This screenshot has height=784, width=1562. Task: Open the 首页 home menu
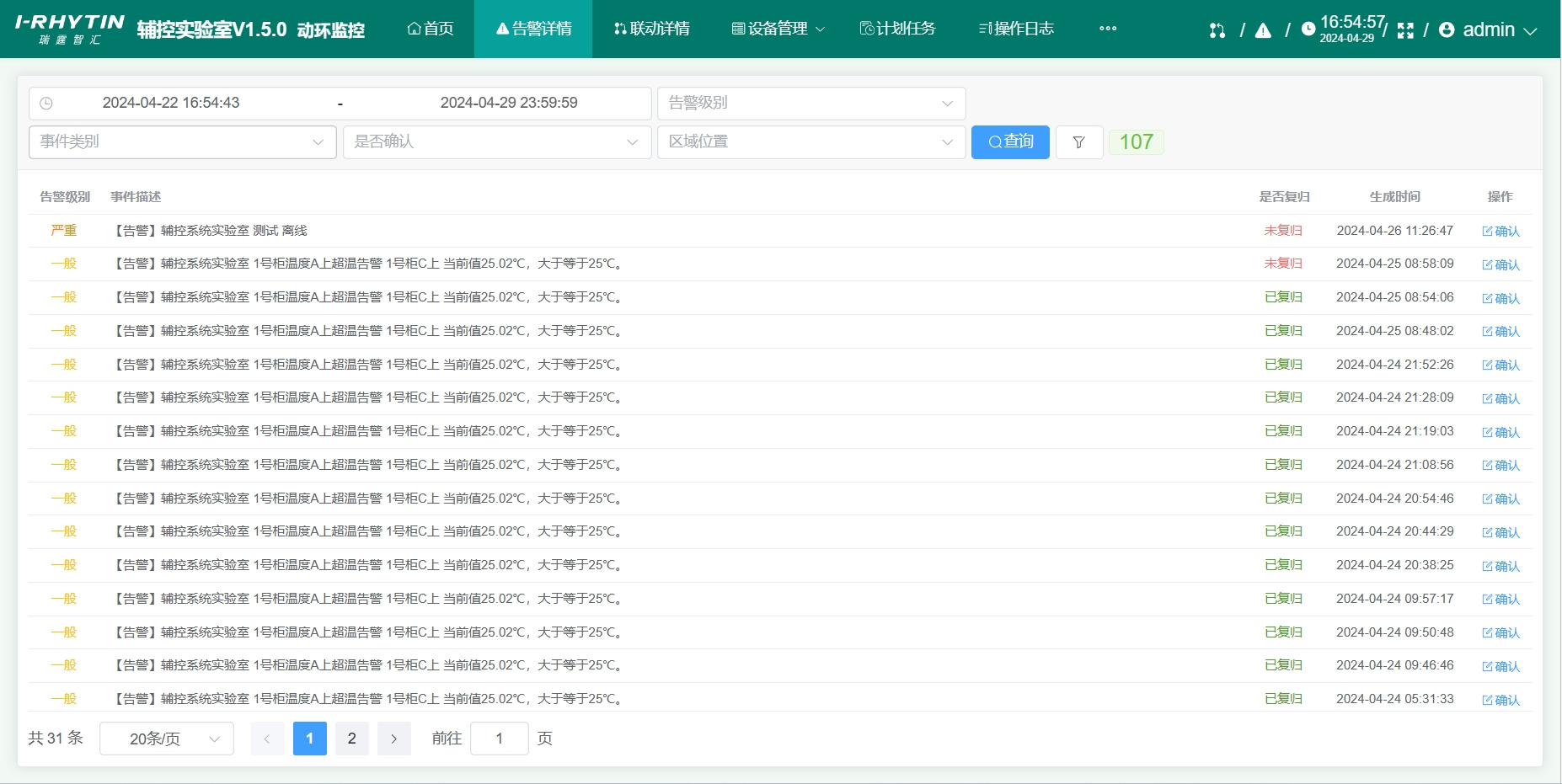click(430, 29)
